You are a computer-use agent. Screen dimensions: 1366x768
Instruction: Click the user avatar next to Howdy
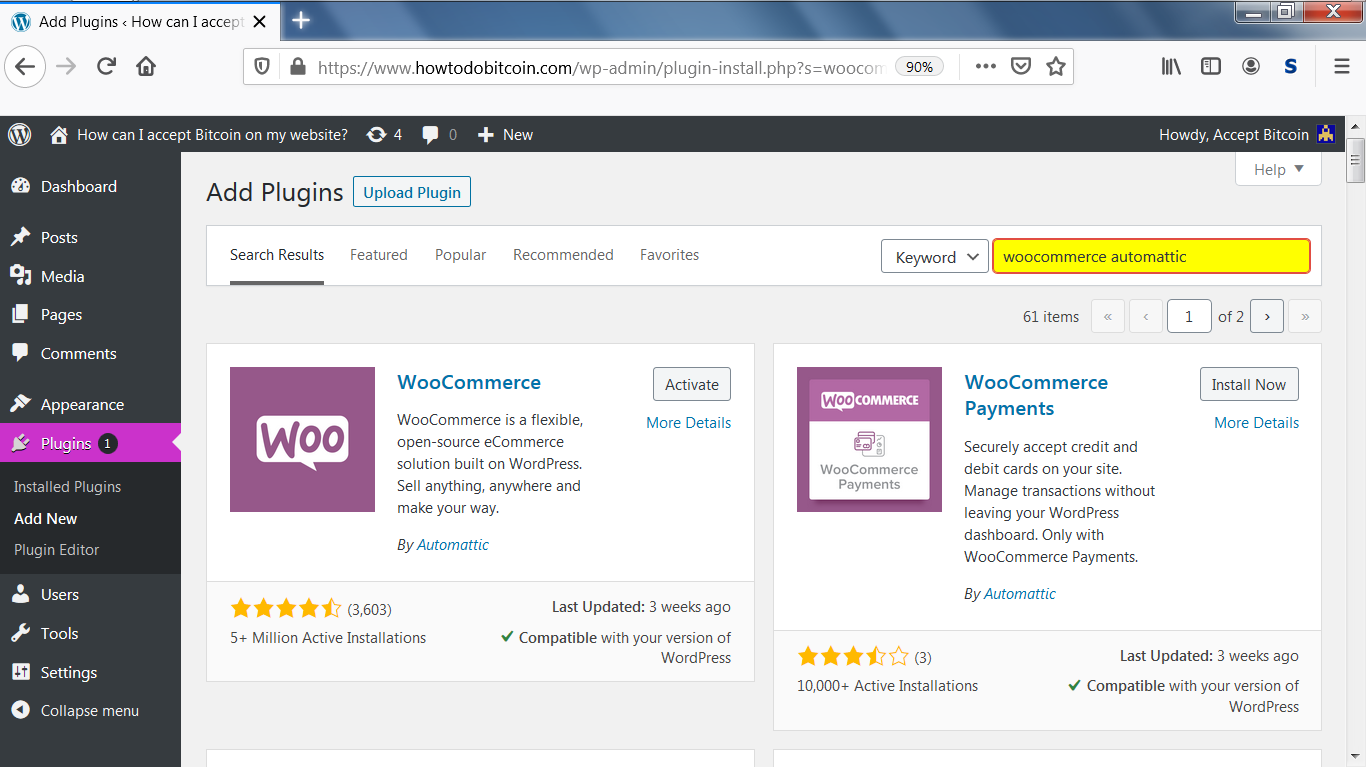coord(1326,135)
